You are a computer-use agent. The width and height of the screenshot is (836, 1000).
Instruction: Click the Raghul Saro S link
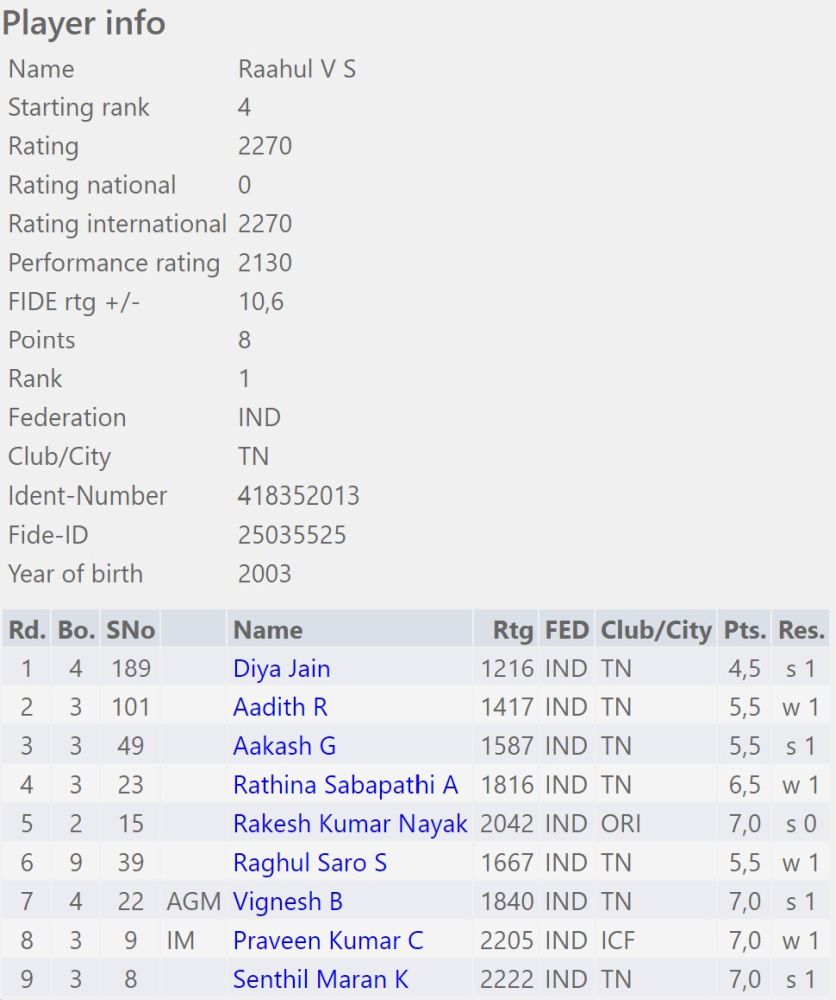(310, 863)
